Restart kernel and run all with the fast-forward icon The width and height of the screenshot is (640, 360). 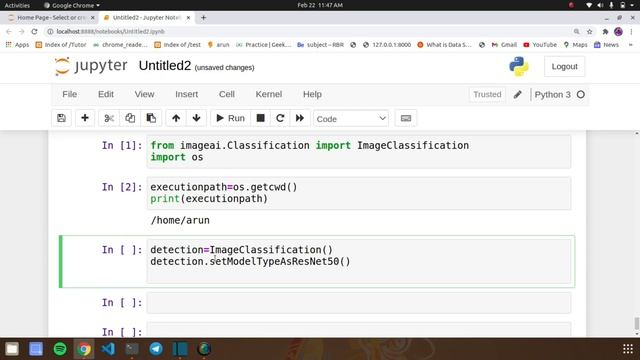[x=300, y=118]
